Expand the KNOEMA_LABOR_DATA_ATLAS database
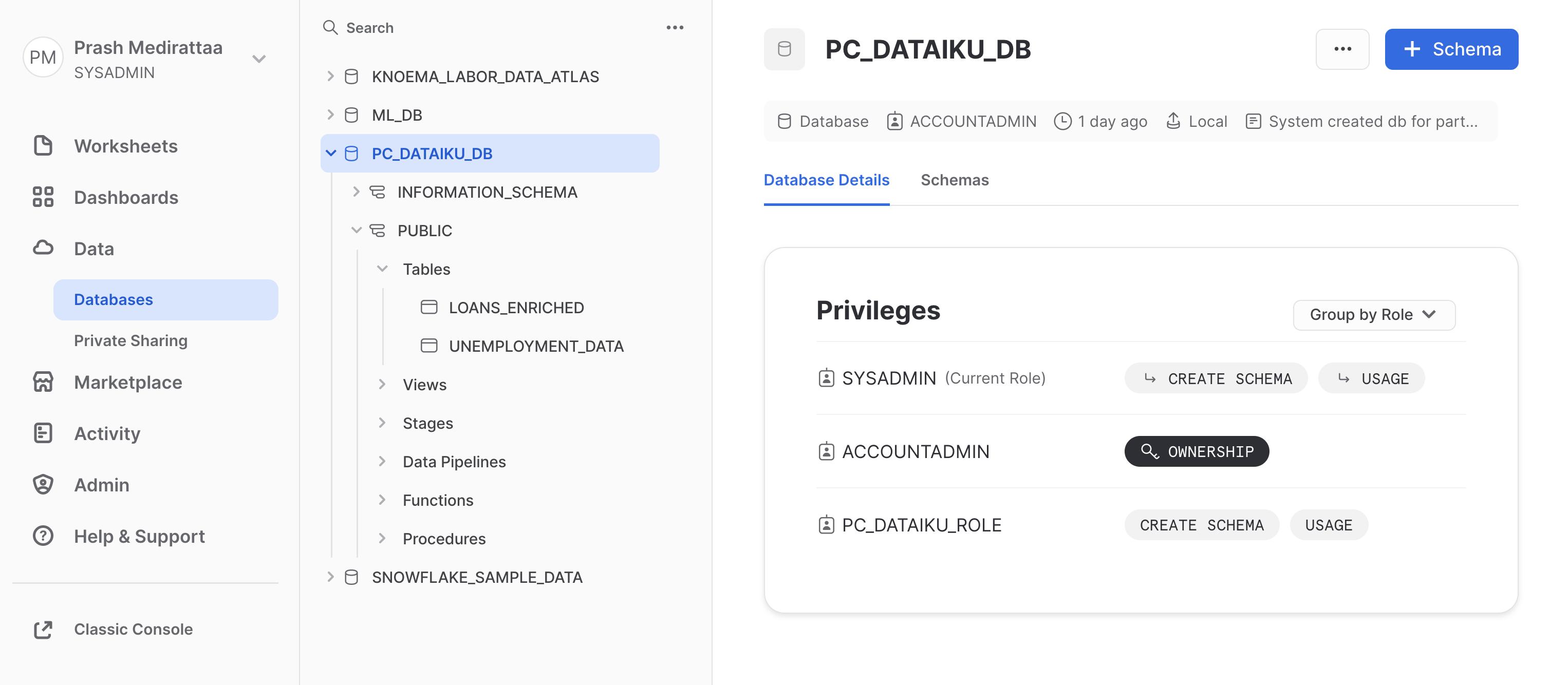 pyautogui.click(x=330, y=76)
